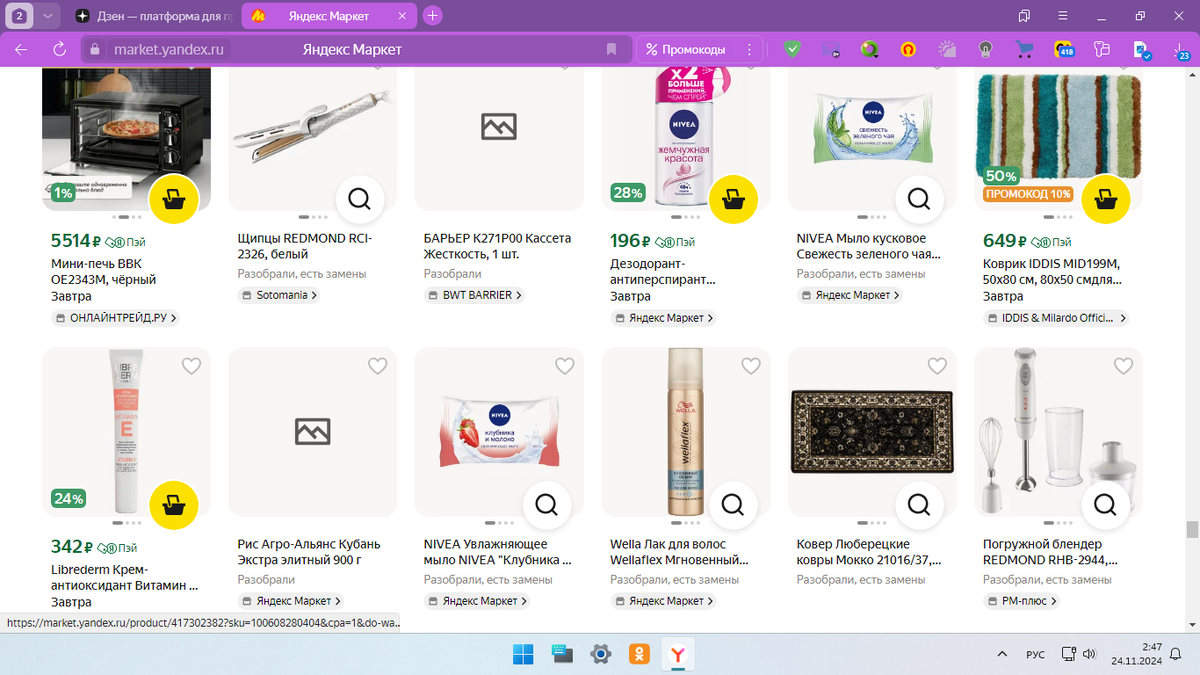Open the tab counter showing 2
Image resolution: width=1200 pixels, height=675 pixels.
[19, 16]
